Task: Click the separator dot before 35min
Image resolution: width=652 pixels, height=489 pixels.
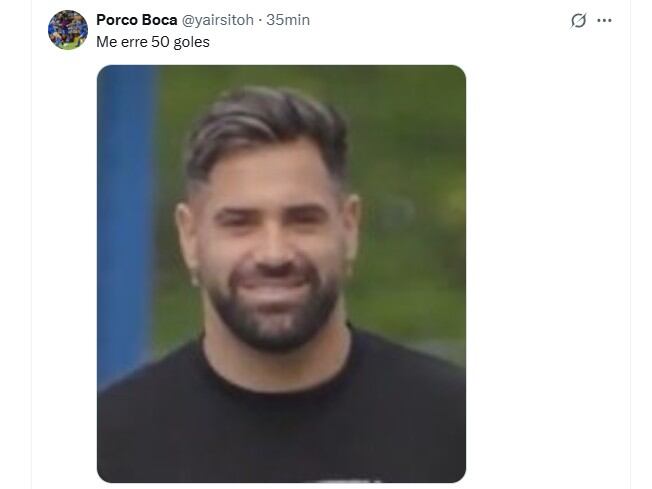Action: pyautogui.click(x=260, y=20)
